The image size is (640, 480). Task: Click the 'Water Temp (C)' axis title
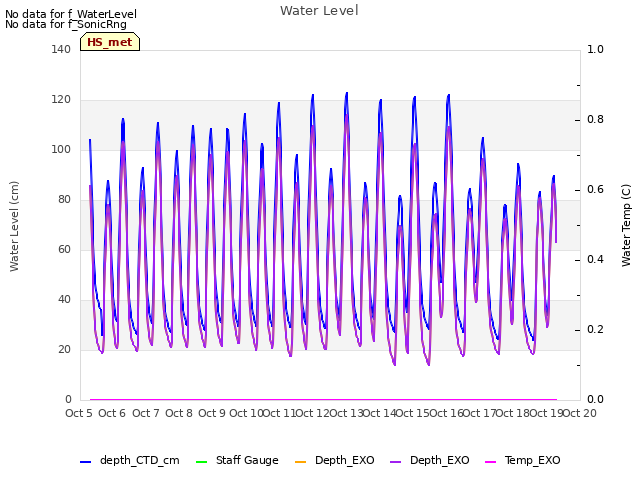pos(626,225)
